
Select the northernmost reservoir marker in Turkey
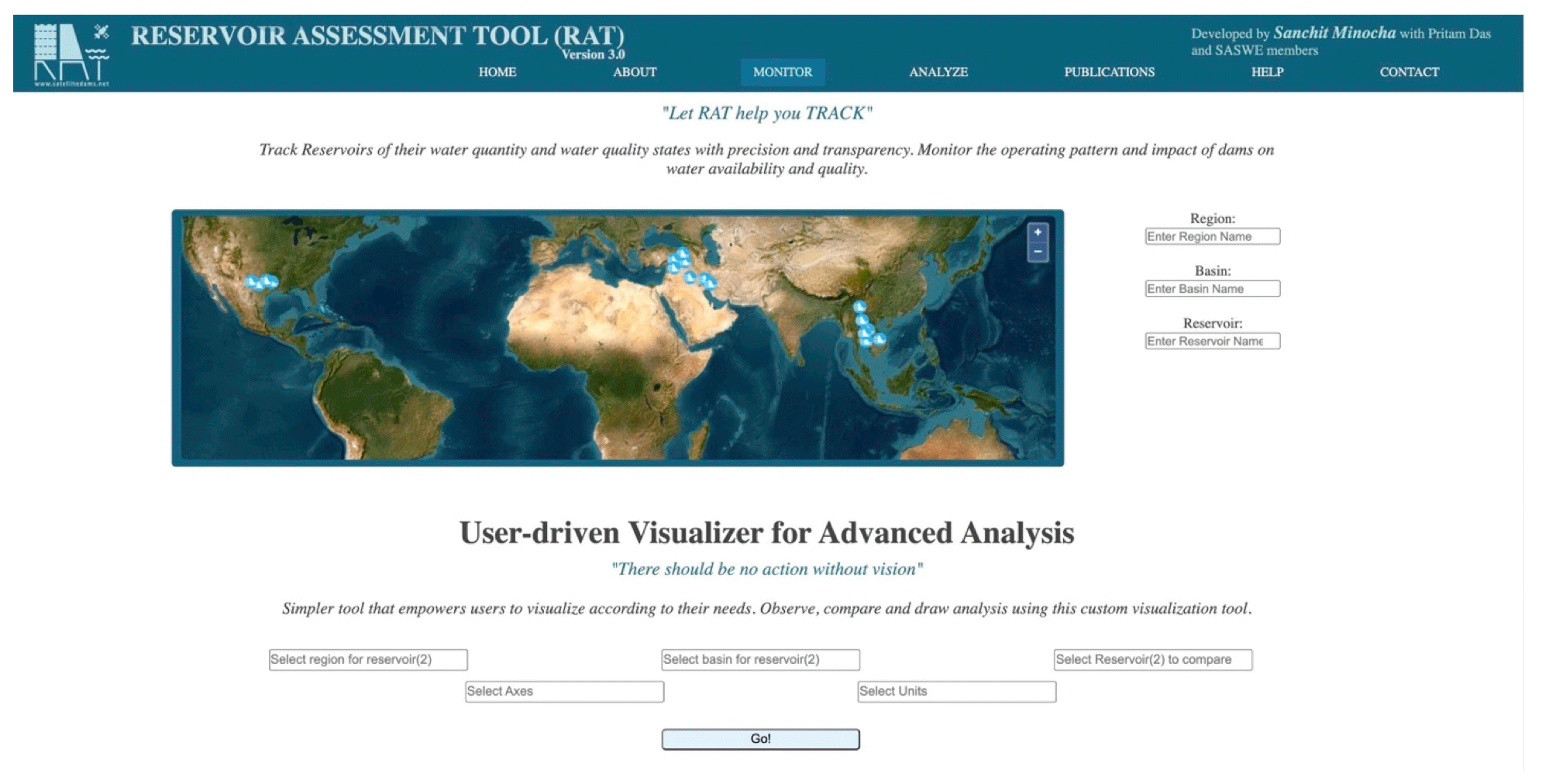pos(682,253)
